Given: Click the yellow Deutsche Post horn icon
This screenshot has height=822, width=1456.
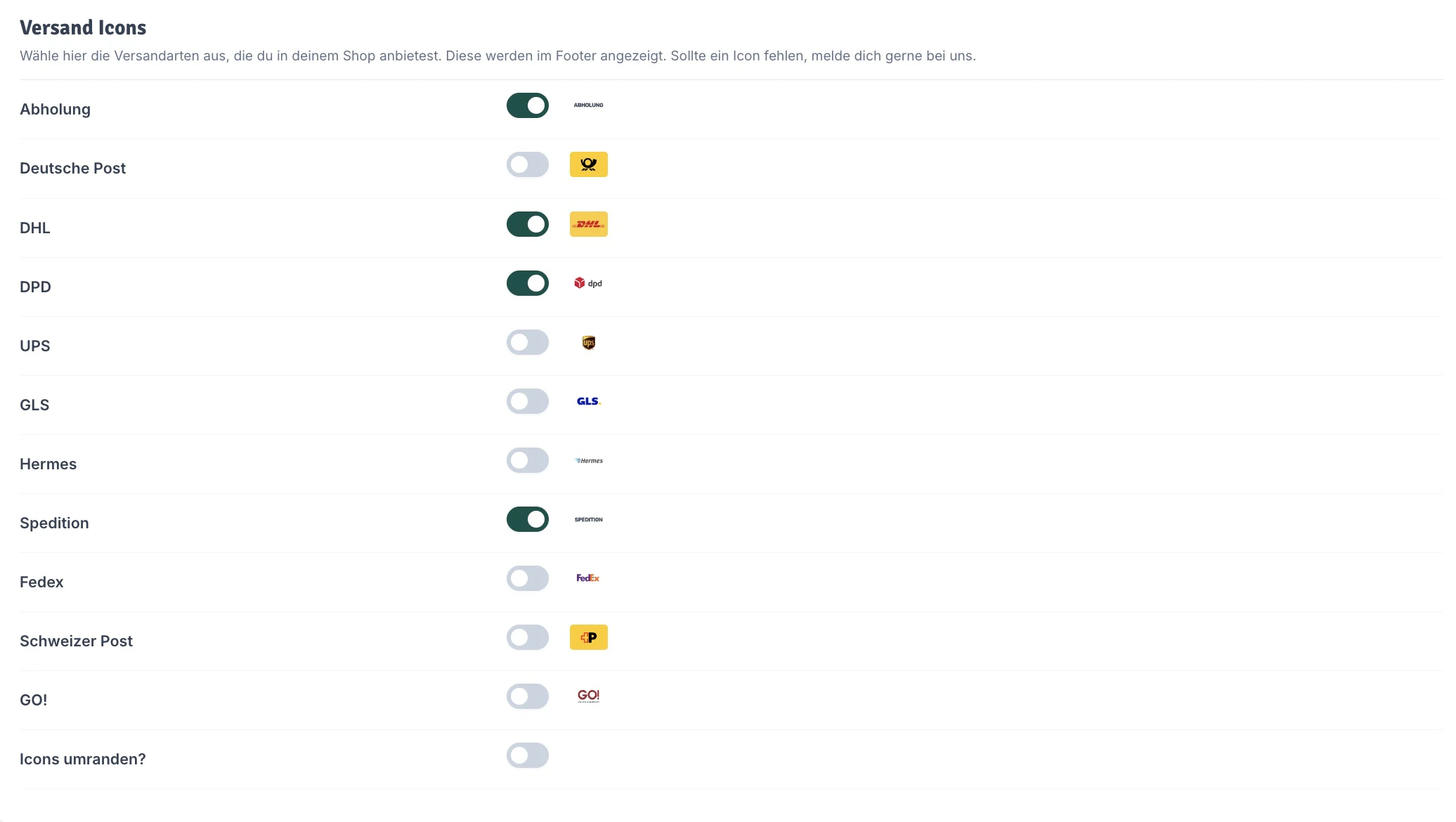Looking at the screenshot, I should pyautogui.click(x=588, y=164).
